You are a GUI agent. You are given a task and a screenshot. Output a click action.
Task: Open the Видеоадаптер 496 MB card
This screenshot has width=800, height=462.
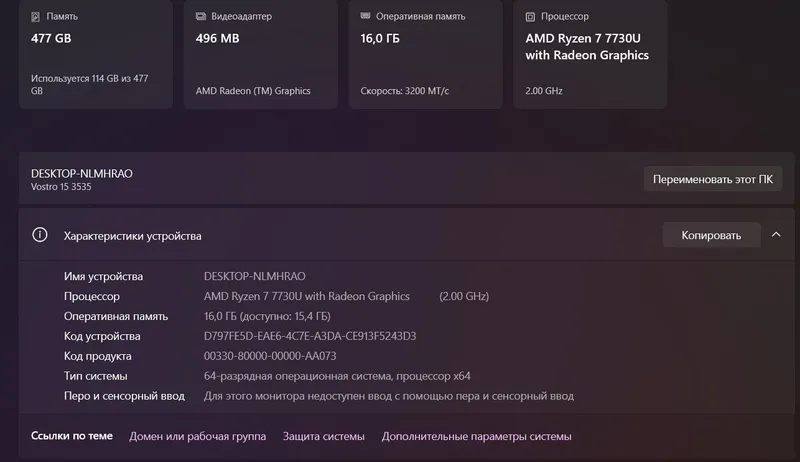[261, 54]
